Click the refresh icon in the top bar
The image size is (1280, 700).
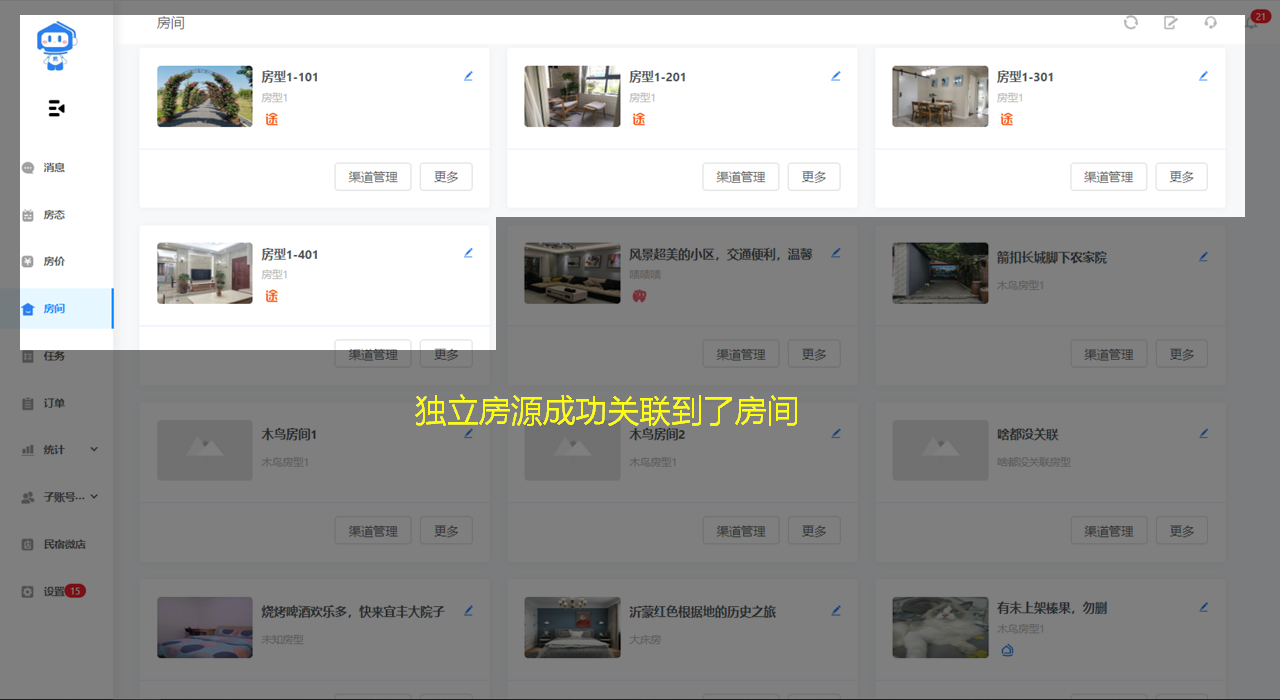point(1131,22)
